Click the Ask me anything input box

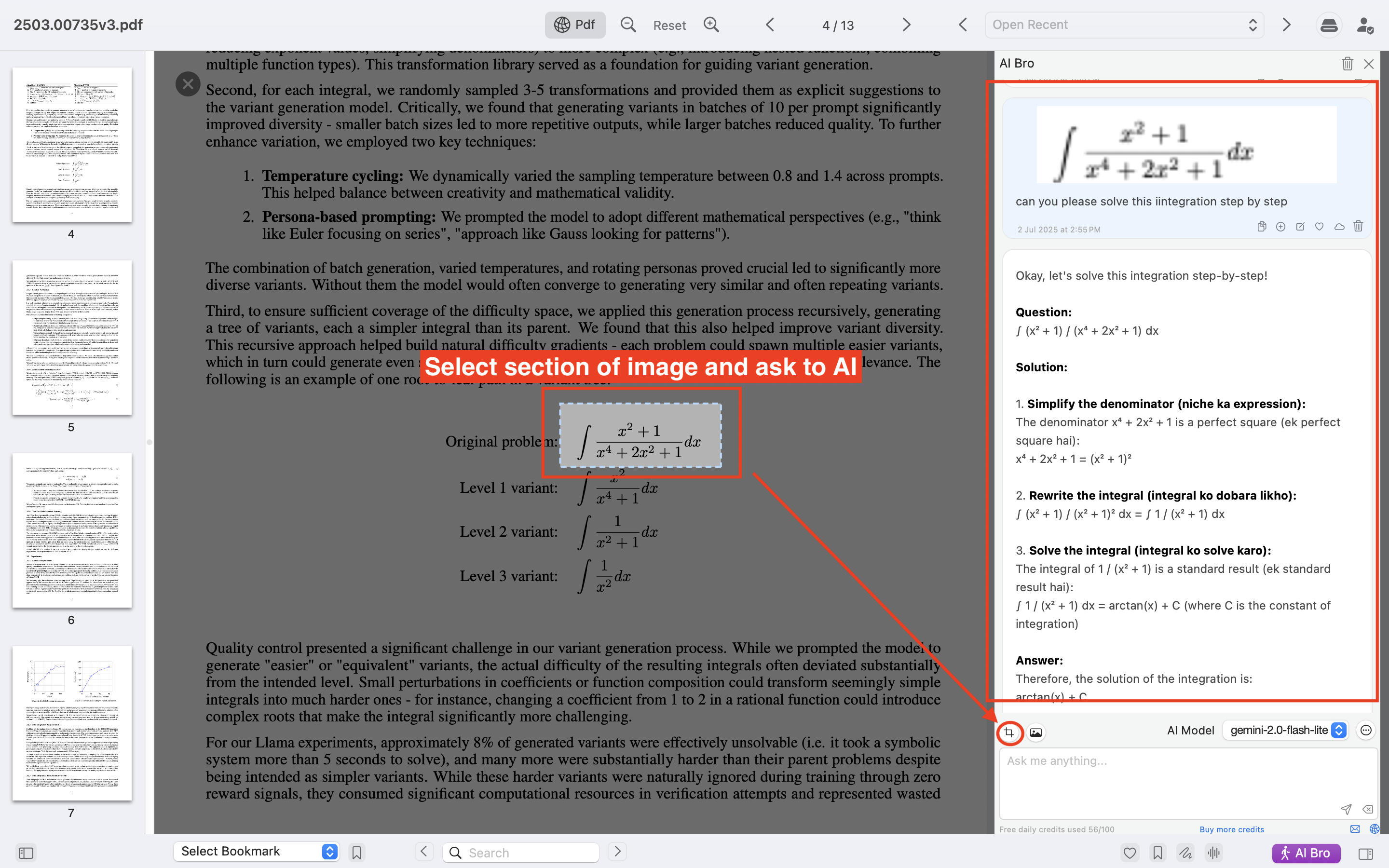1188,783
